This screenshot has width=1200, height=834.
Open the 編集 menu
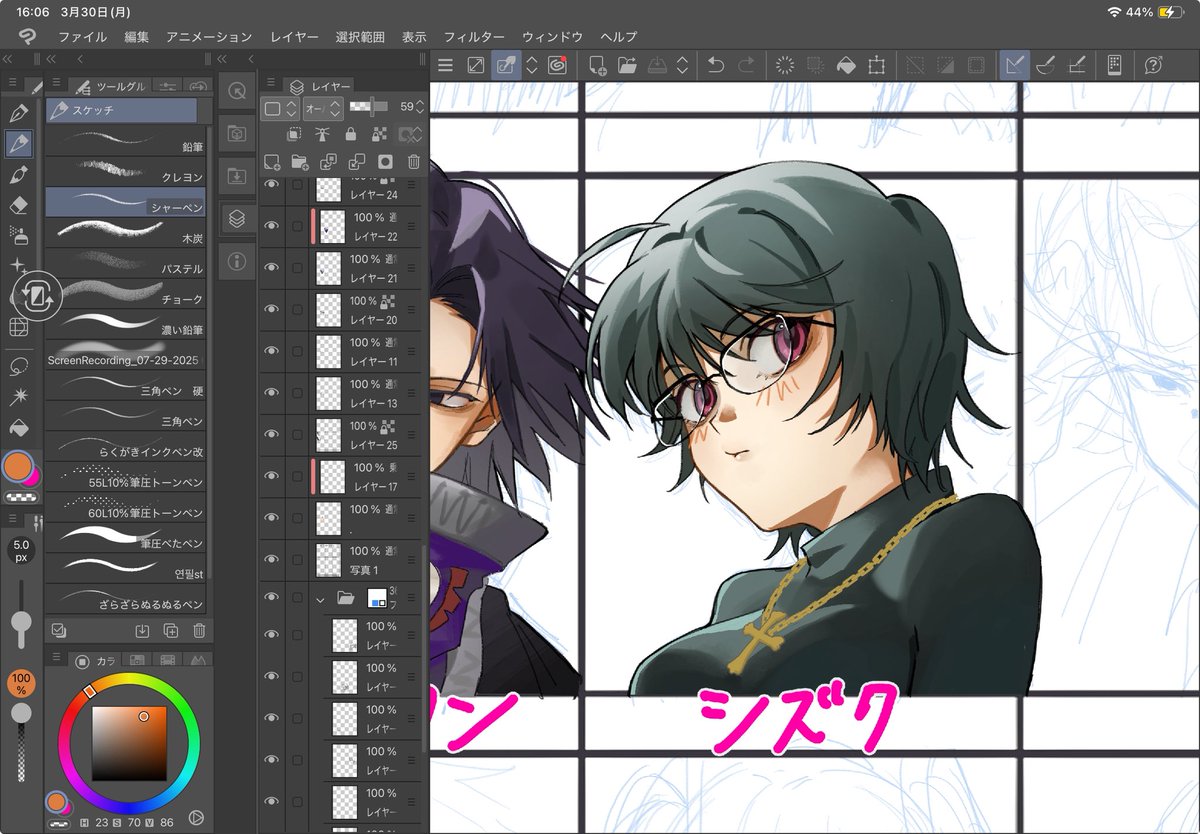click(x=137, y=37)
